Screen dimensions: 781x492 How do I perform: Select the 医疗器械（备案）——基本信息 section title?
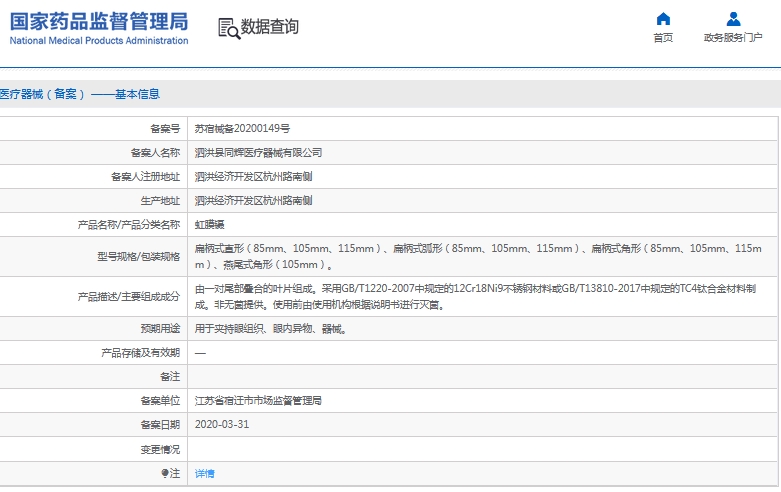click(80, 94)
